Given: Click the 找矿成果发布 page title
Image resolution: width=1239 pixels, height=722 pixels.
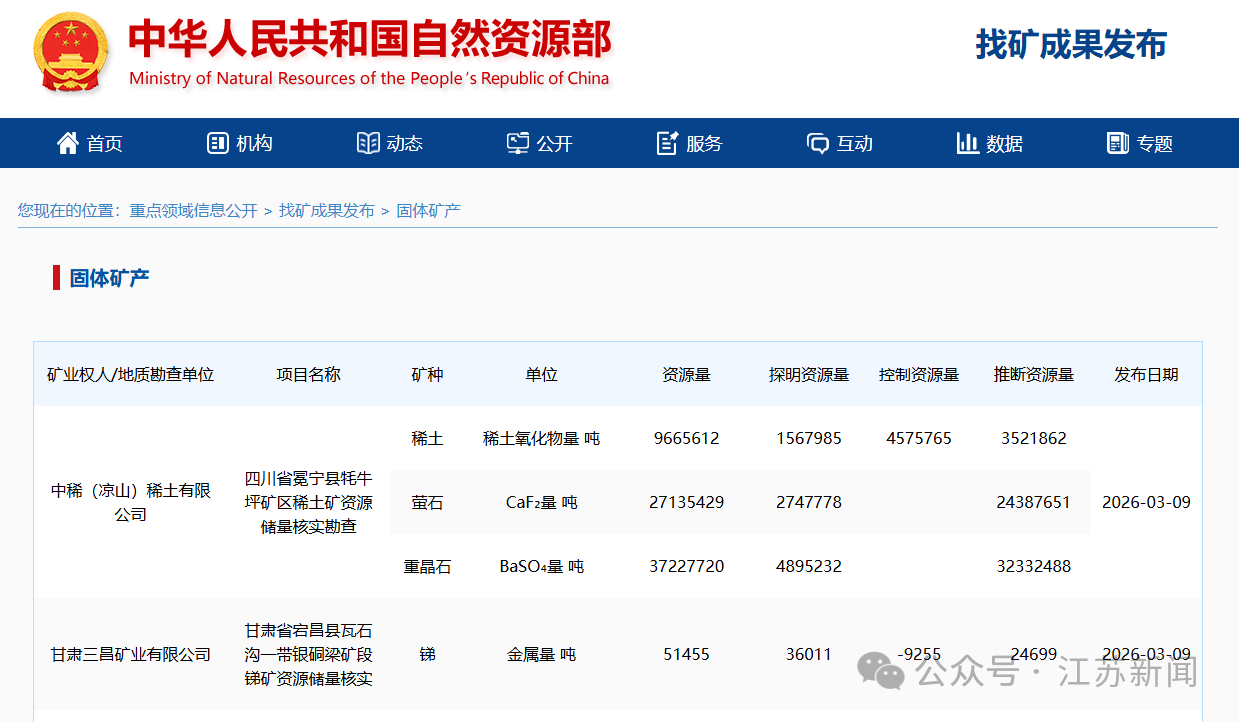Looking at the screenshot, I should 1070,45.
